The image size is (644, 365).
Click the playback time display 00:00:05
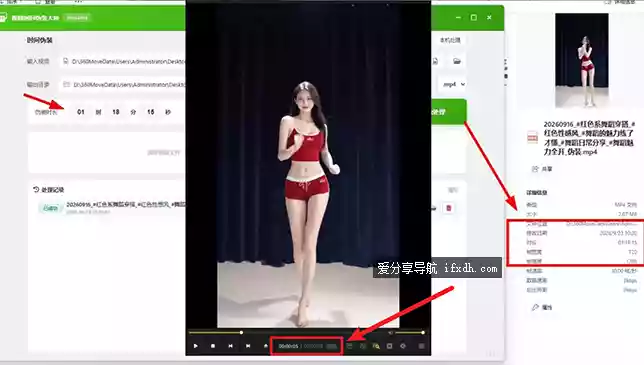[288, 347]
